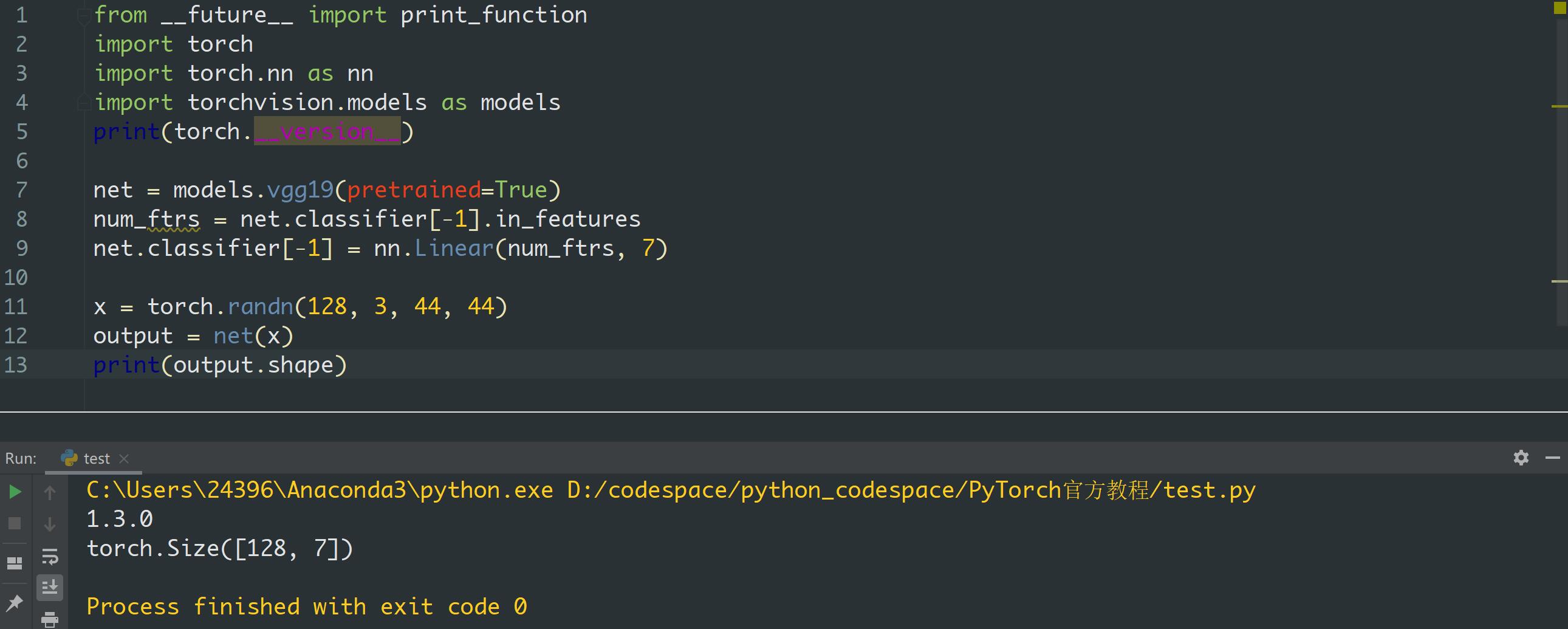
Task: Click the print icon in Run panel
Action: 50,619
